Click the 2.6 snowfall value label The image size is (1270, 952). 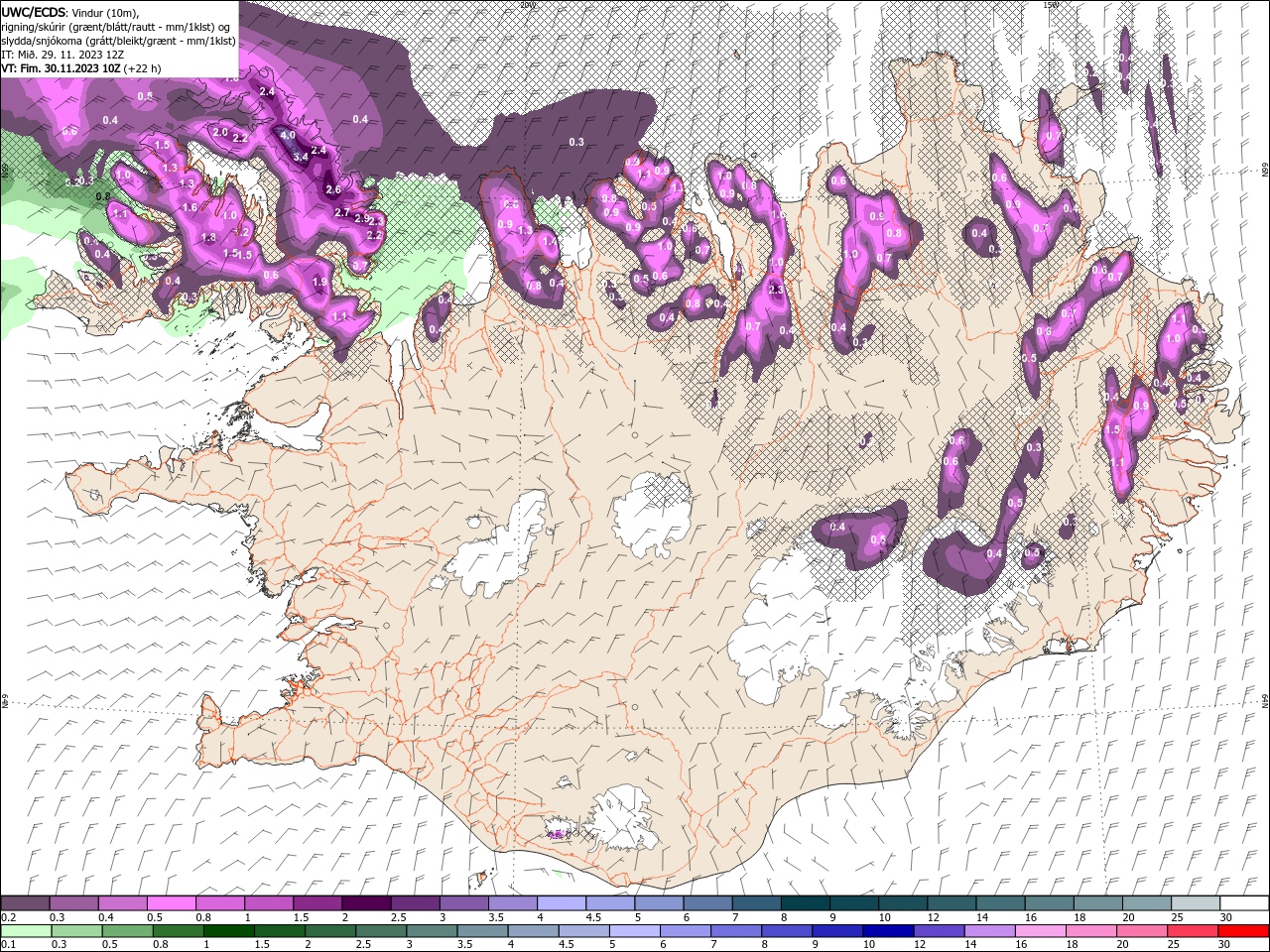333,189
